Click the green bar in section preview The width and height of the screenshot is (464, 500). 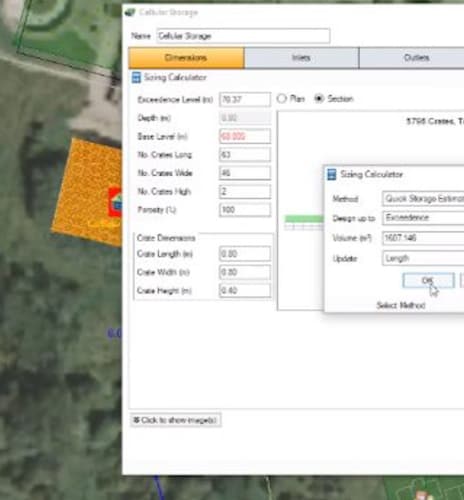pos(304,219)
